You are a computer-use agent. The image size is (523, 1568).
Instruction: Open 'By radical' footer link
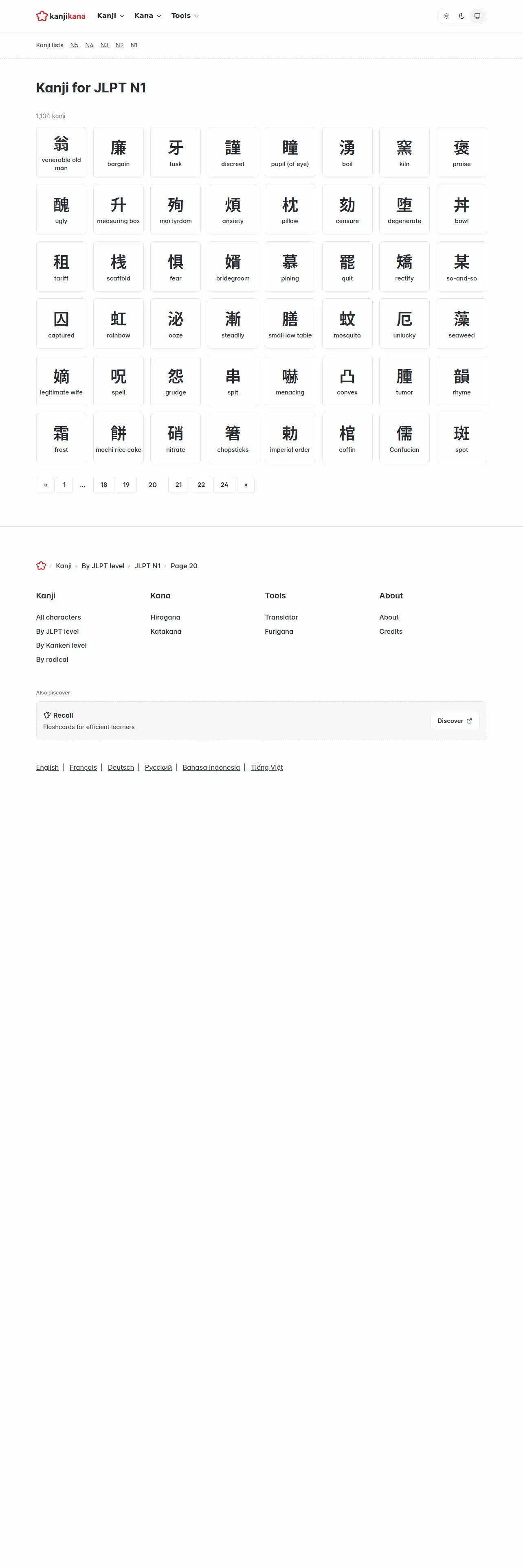click(53, 660)
